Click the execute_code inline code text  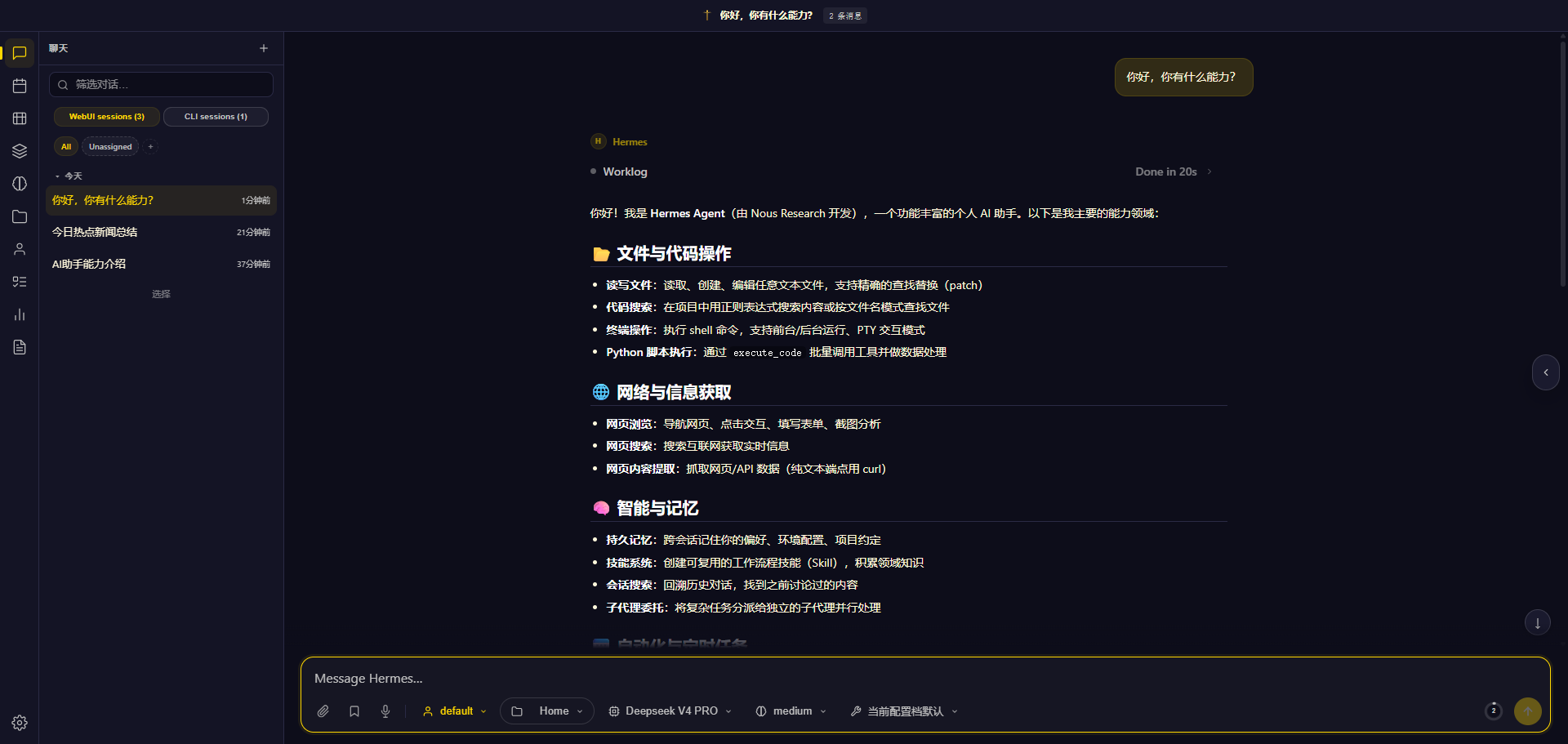click(767, 353)
